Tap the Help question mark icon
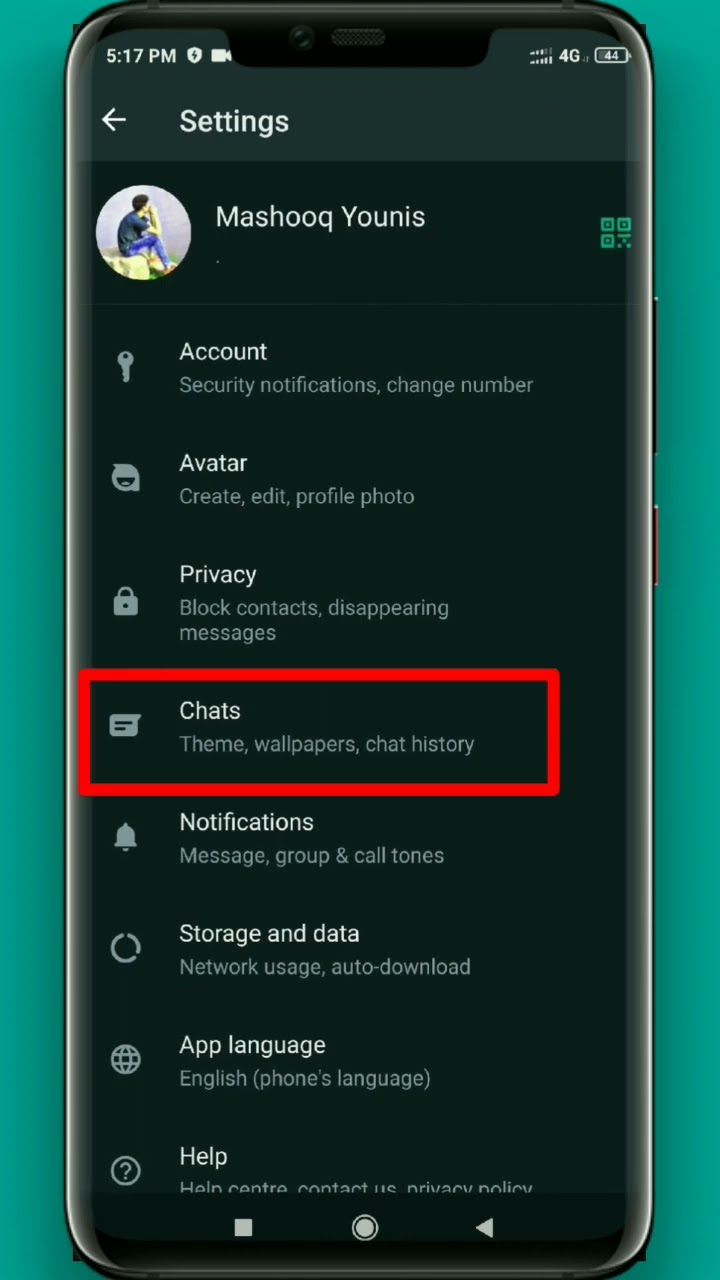This screenshot has height=1280, width=720. [x=125, y=1170]
